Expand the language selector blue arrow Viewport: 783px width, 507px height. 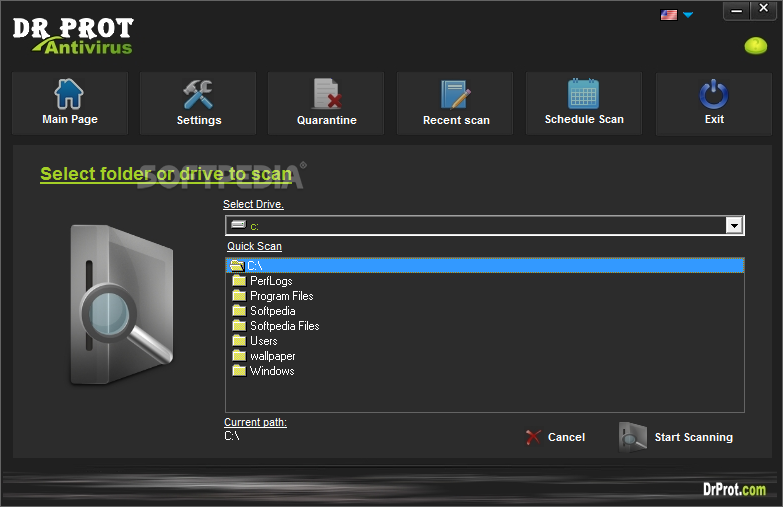click(x=688, y=15)
